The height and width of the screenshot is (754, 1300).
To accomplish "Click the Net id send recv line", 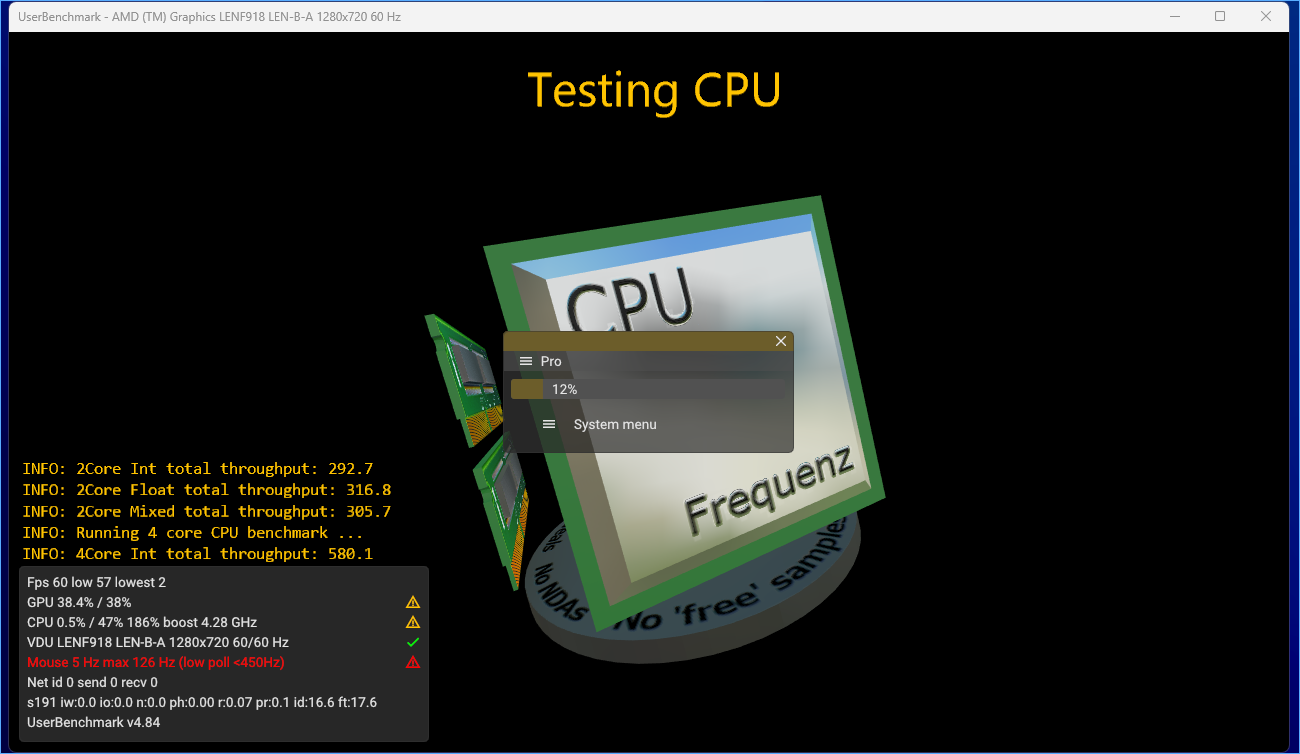I will (92, 682).
